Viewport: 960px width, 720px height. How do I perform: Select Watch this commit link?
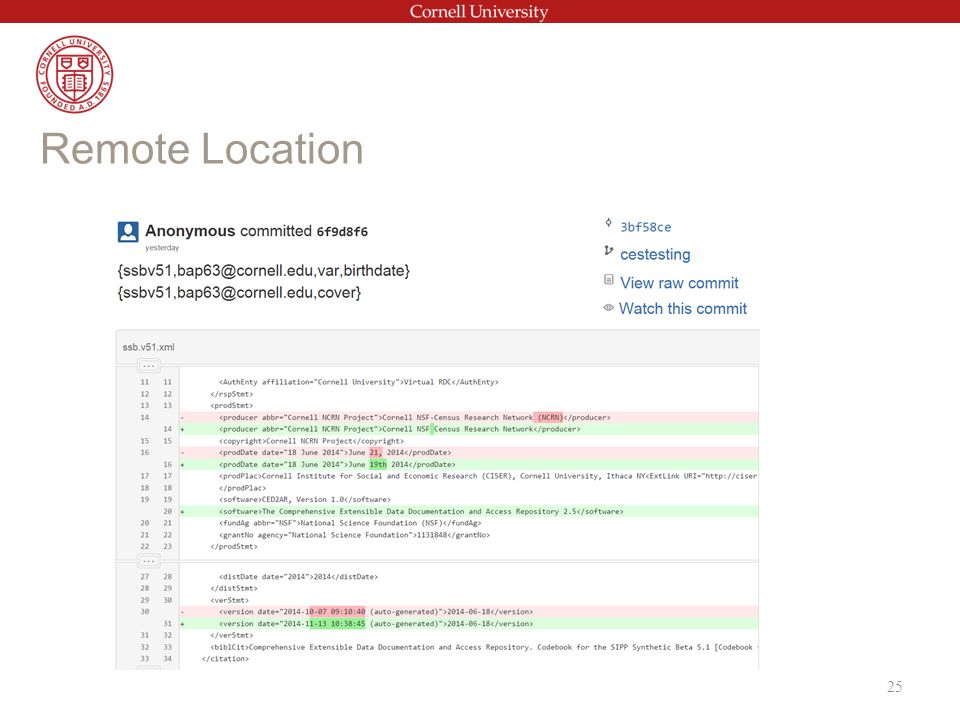click(683, 309)
